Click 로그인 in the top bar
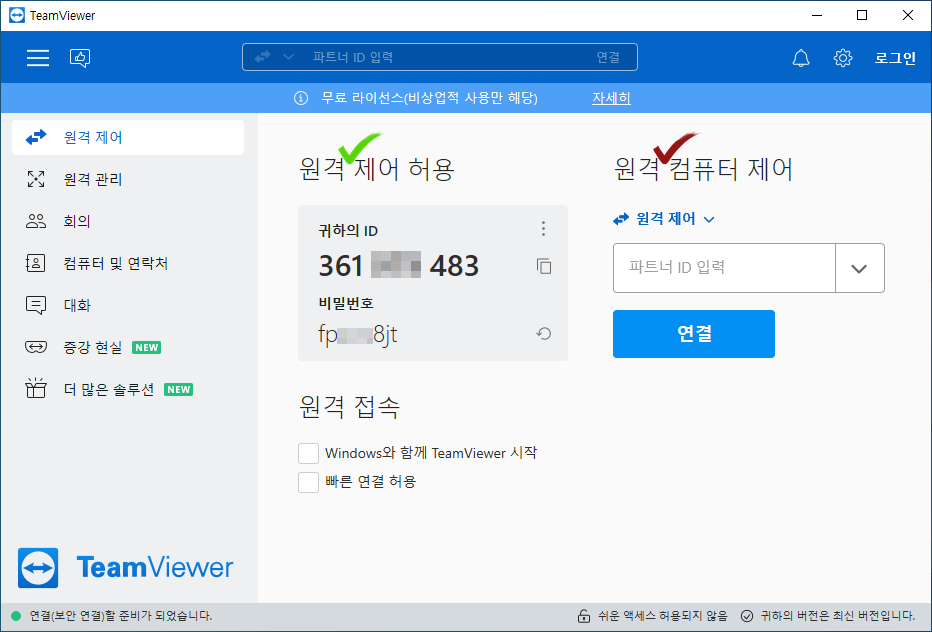The width and height of the screenshot is (932, 632). pos(895,58)
